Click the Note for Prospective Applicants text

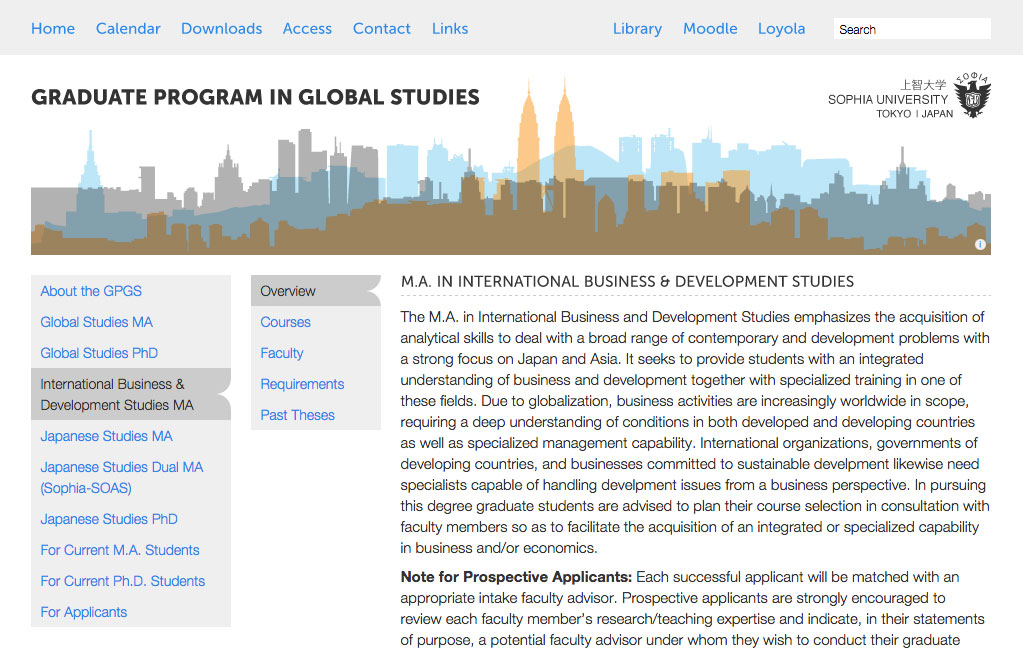[x=516, y=577]
